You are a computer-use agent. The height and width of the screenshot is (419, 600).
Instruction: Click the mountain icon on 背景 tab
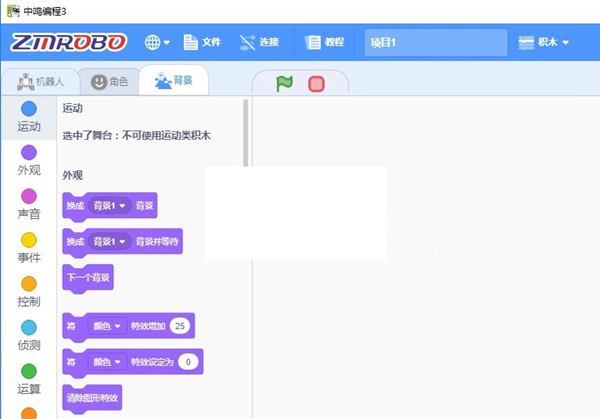(x=163, y=80)
